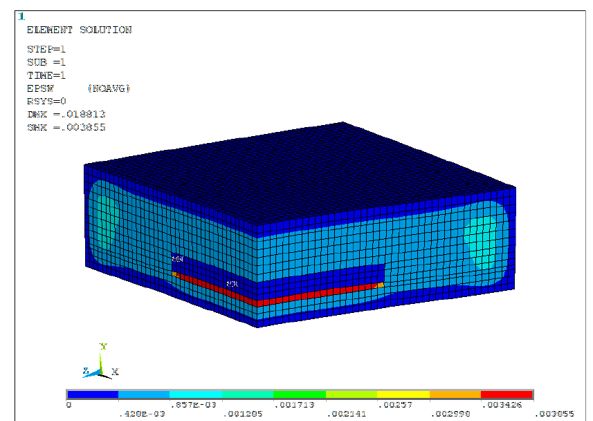Select the cyan contour legend swatch
Image resolution: width=593 pixels, height=421 pixels.
coord(196,395)
